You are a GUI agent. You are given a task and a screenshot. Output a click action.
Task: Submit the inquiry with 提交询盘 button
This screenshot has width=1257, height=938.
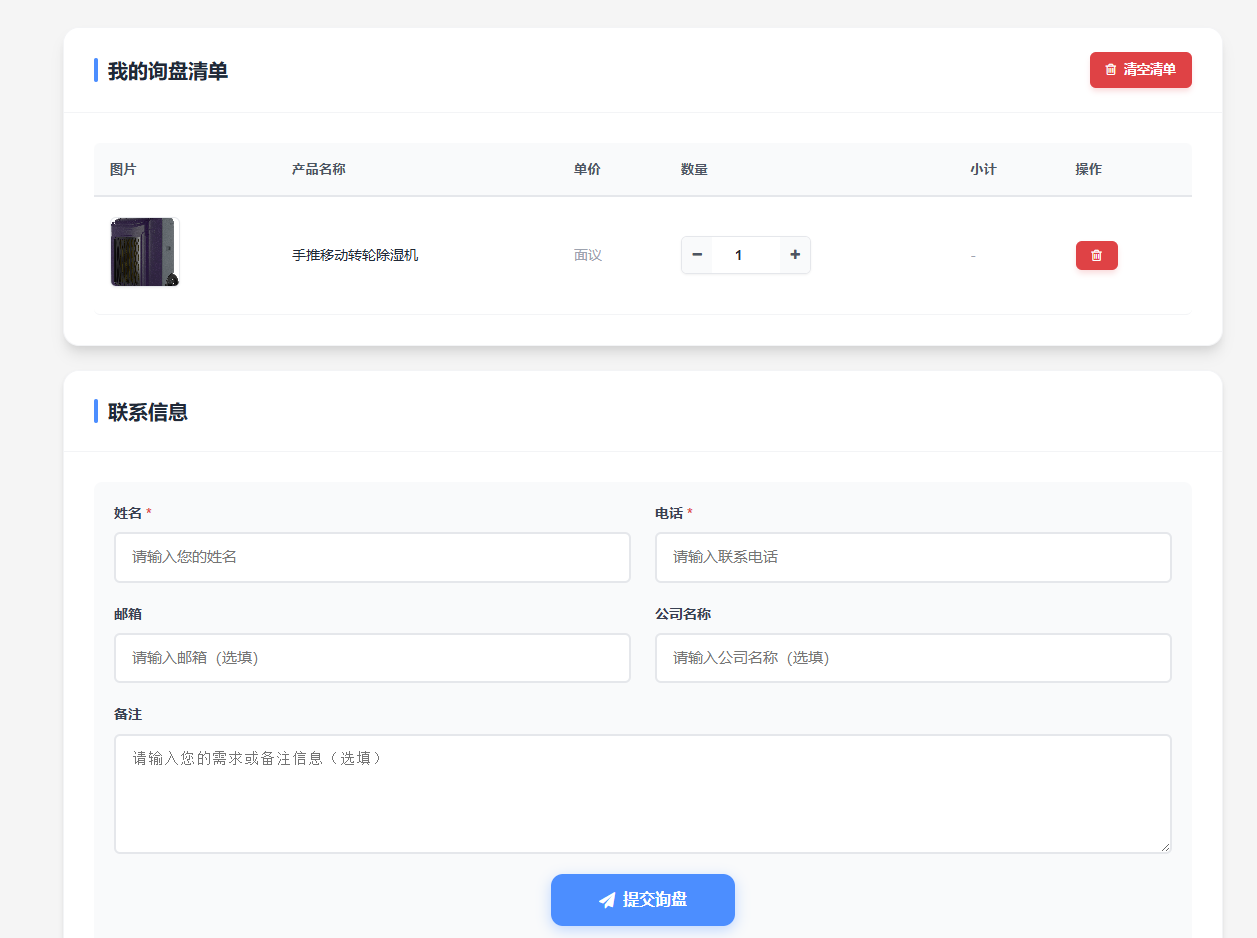coord(643,900)
